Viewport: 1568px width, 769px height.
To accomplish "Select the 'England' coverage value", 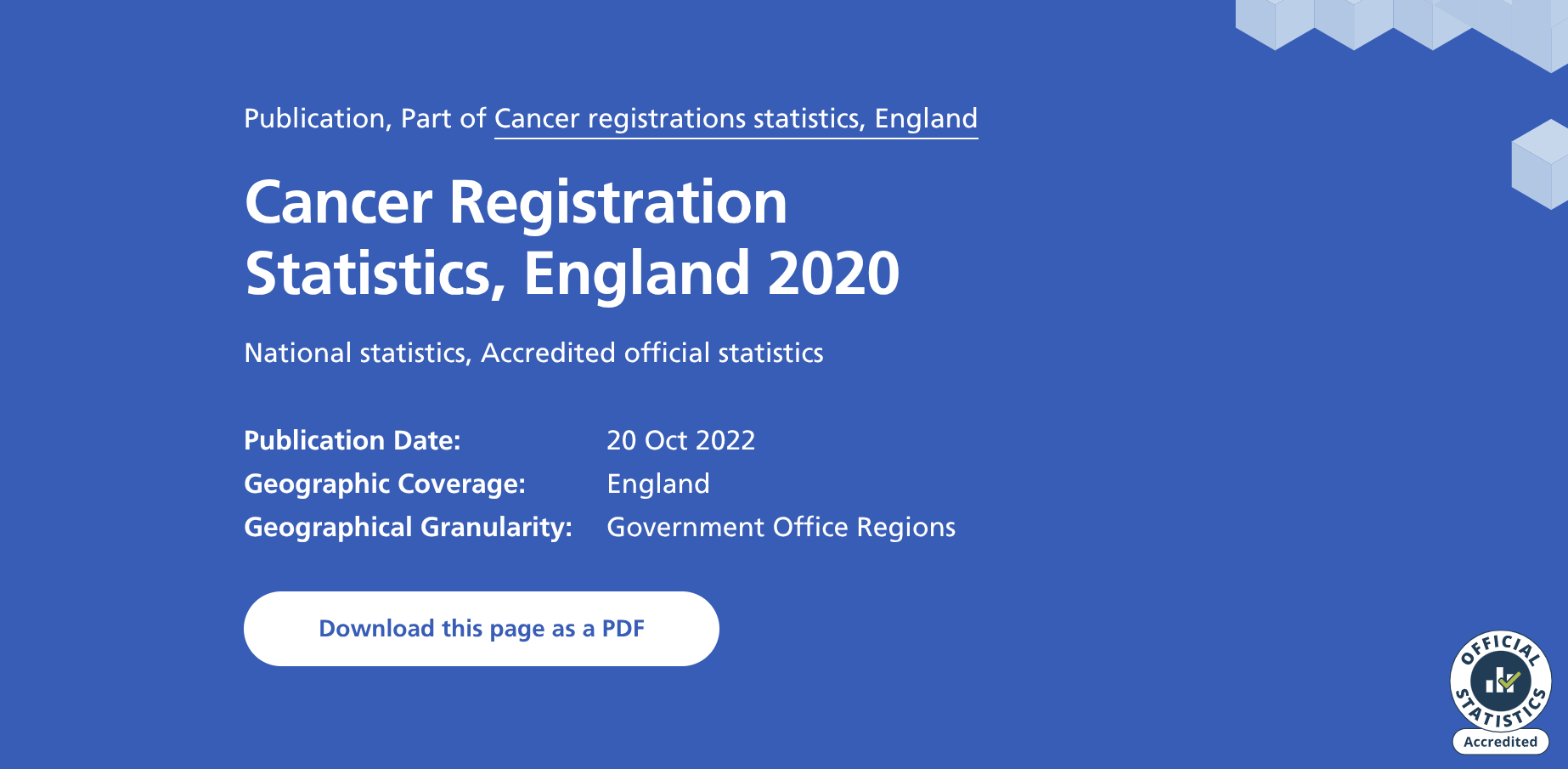I will 656,483.
